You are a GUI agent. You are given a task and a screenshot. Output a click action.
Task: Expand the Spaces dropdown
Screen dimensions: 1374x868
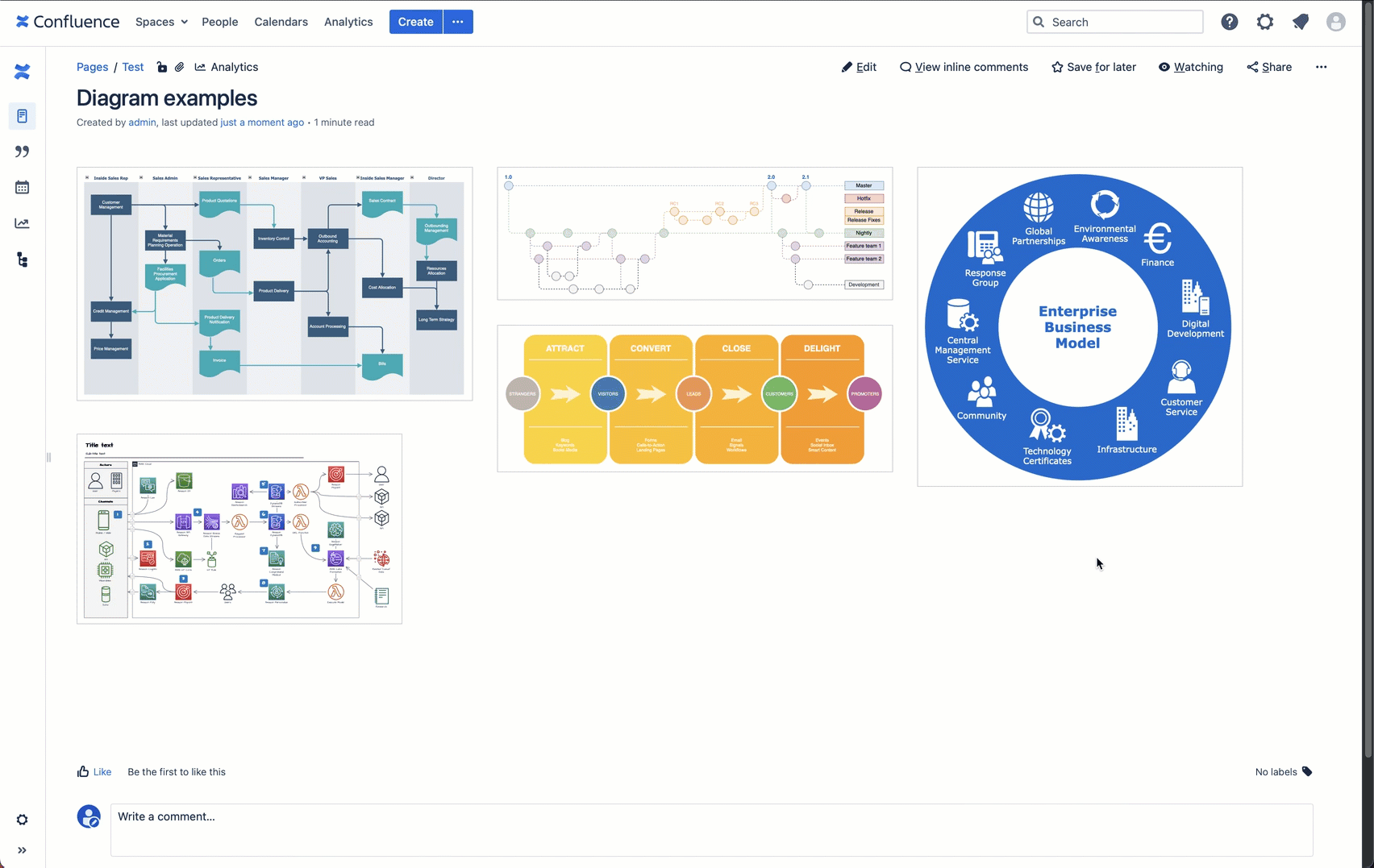pyautogui.click(x=160, y=22)
